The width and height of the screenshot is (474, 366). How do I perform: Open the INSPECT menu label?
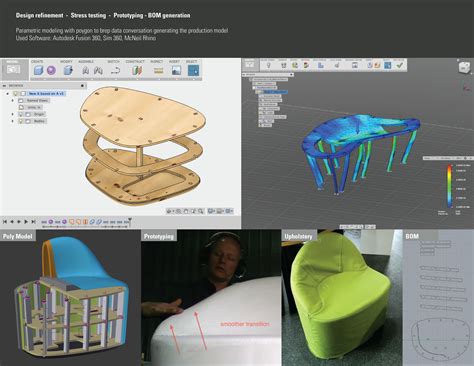[x=157, y=62]
